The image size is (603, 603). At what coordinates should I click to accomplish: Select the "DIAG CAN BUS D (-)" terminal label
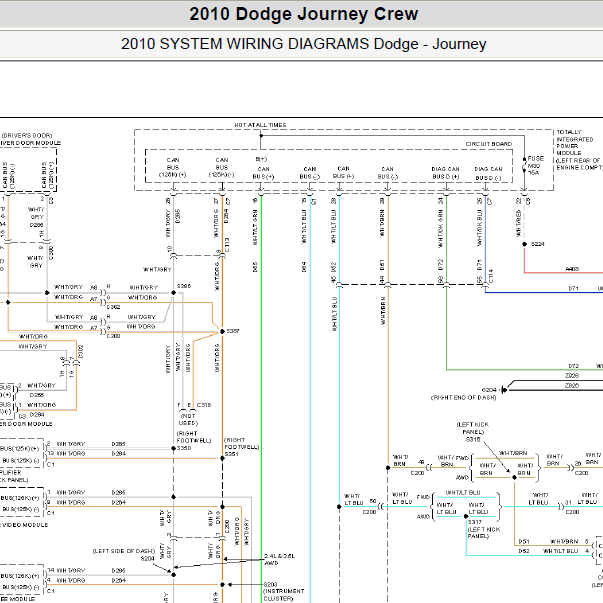tap(488, 173)
